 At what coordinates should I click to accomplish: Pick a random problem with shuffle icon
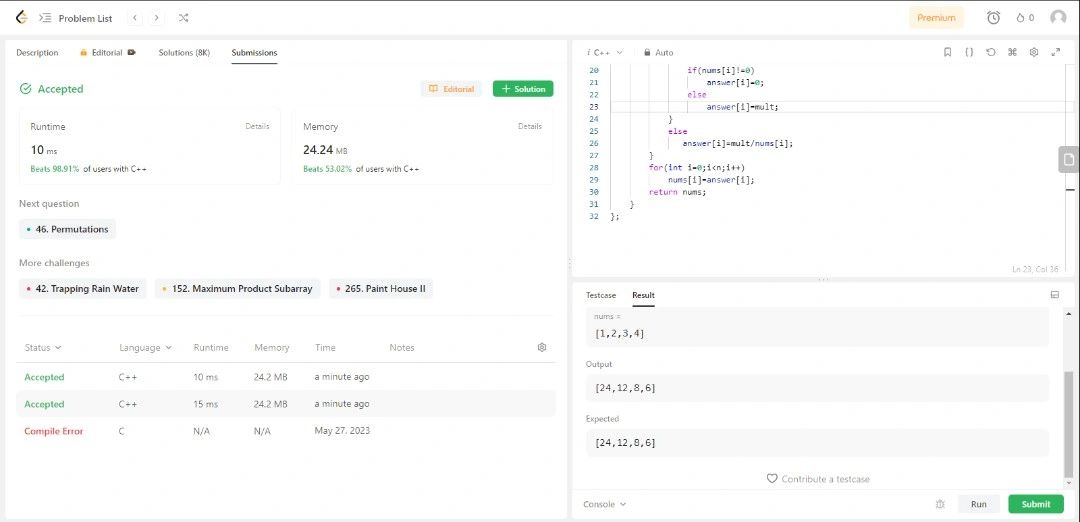pos(183,18)
